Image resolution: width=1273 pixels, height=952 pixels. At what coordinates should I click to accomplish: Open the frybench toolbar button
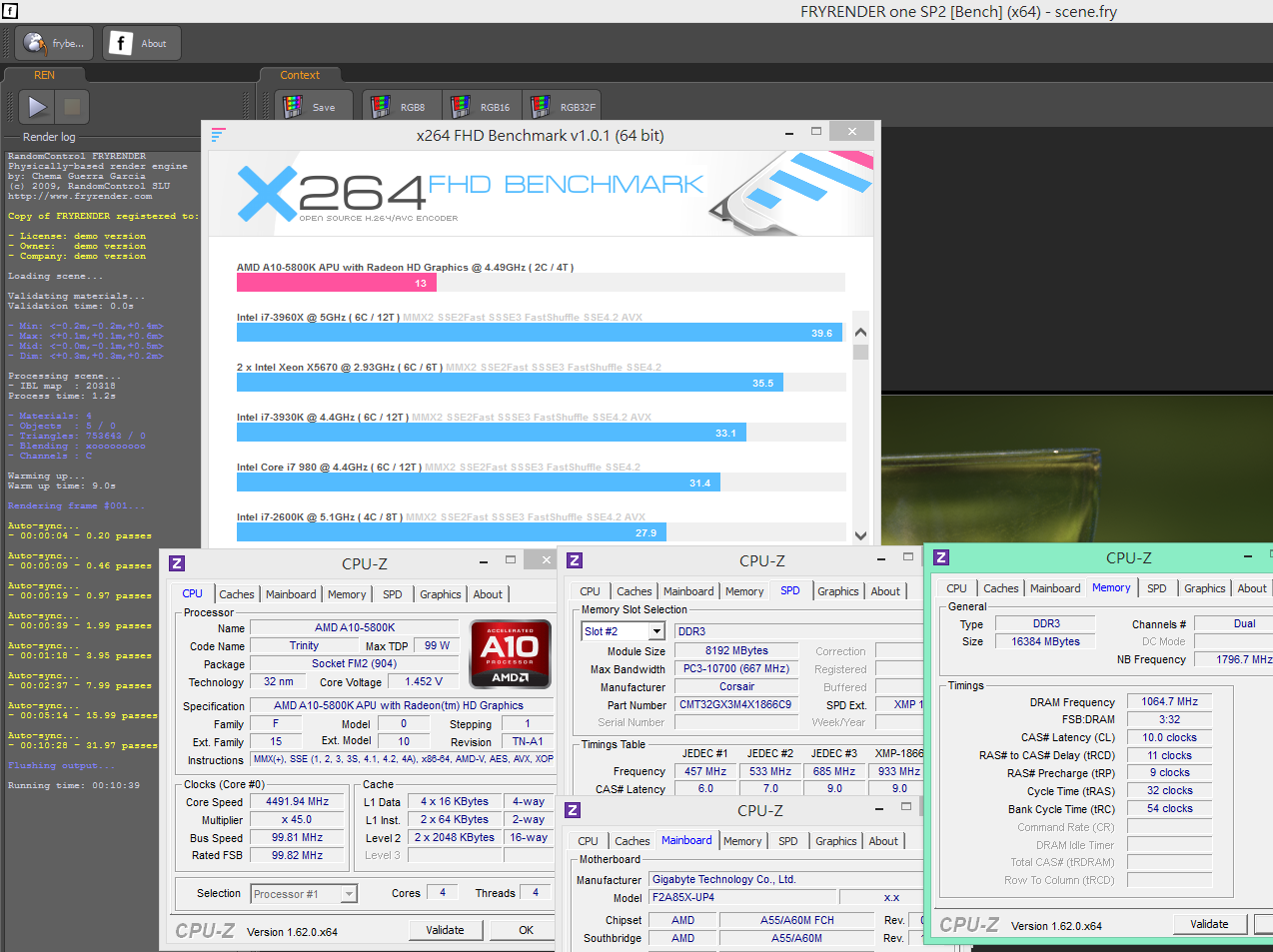click(x=55, y=43)
